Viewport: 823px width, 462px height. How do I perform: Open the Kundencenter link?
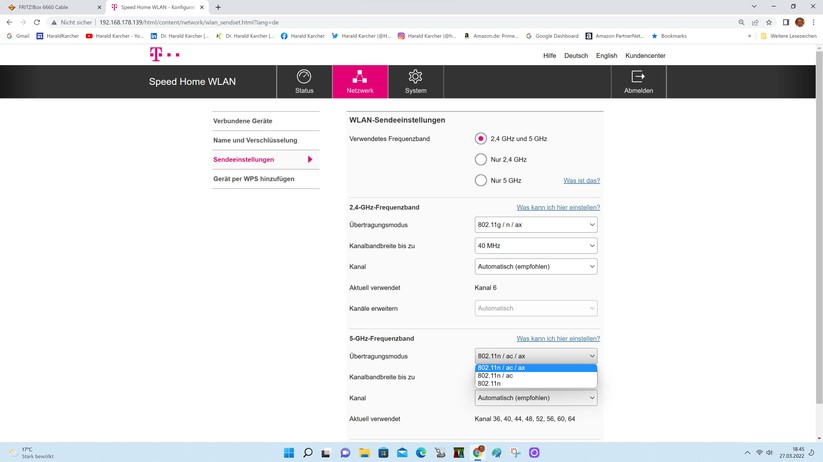click(x=645, y=56)
